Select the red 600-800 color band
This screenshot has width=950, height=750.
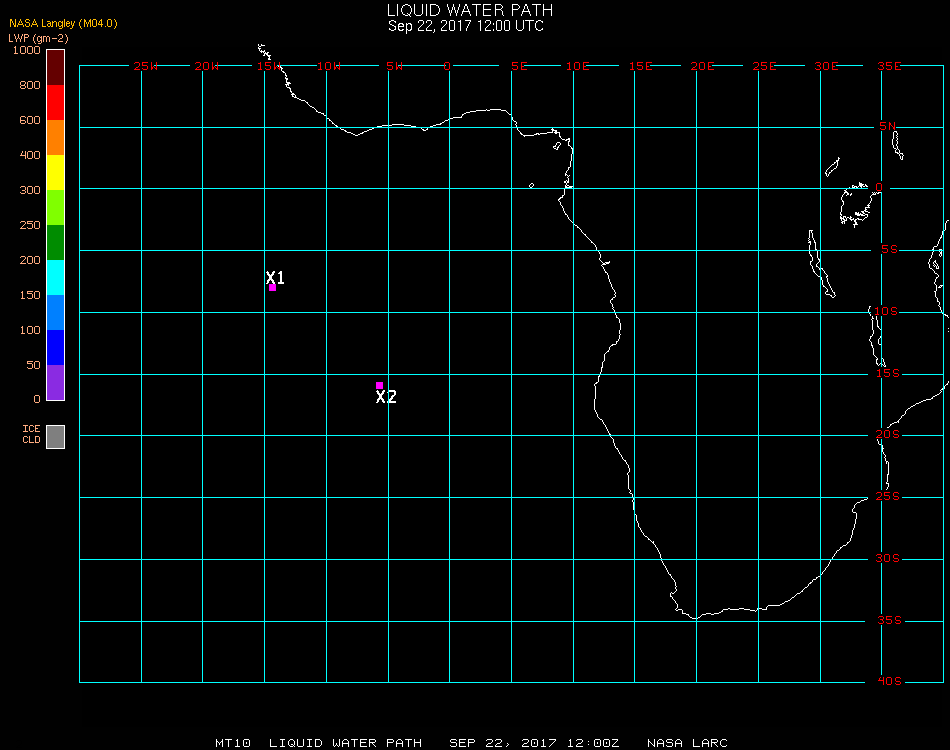[x=56, y=102]
